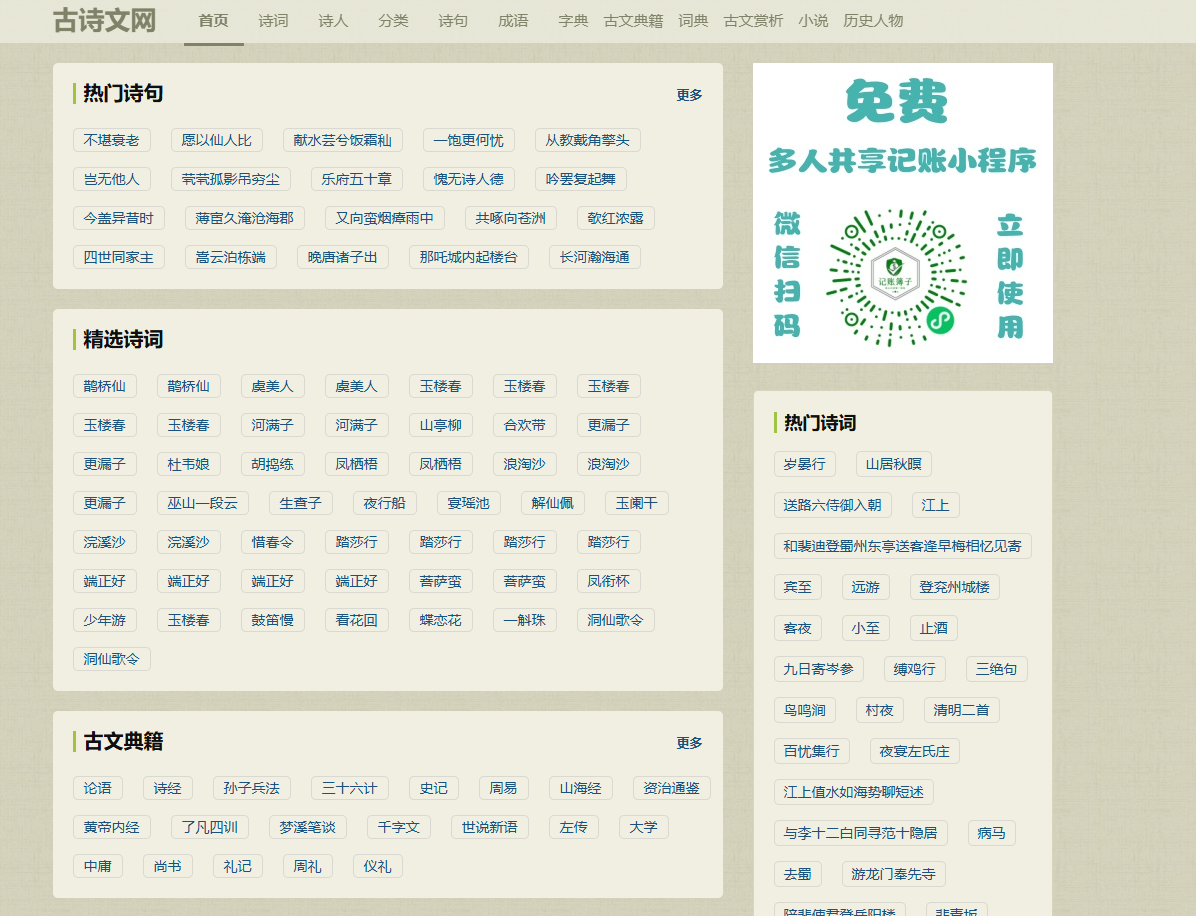Open the 免费 记账小程序 QR code advertisement

pos(902,213)
